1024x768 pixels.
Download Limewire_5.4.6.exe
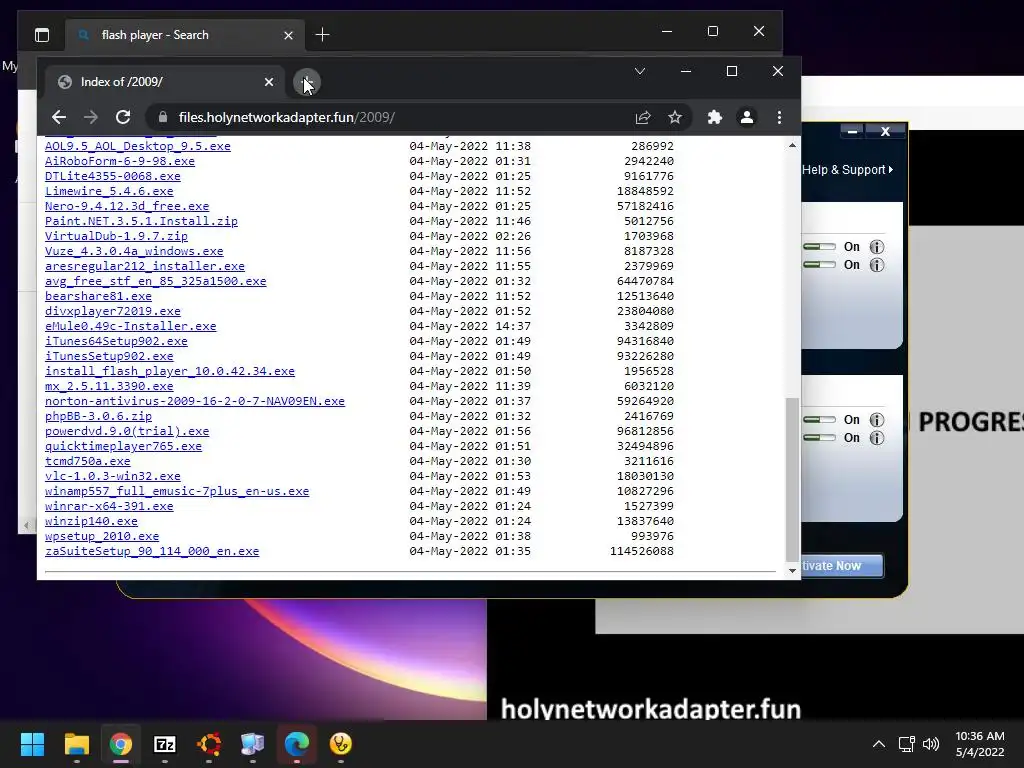click(x=109, y=191)
